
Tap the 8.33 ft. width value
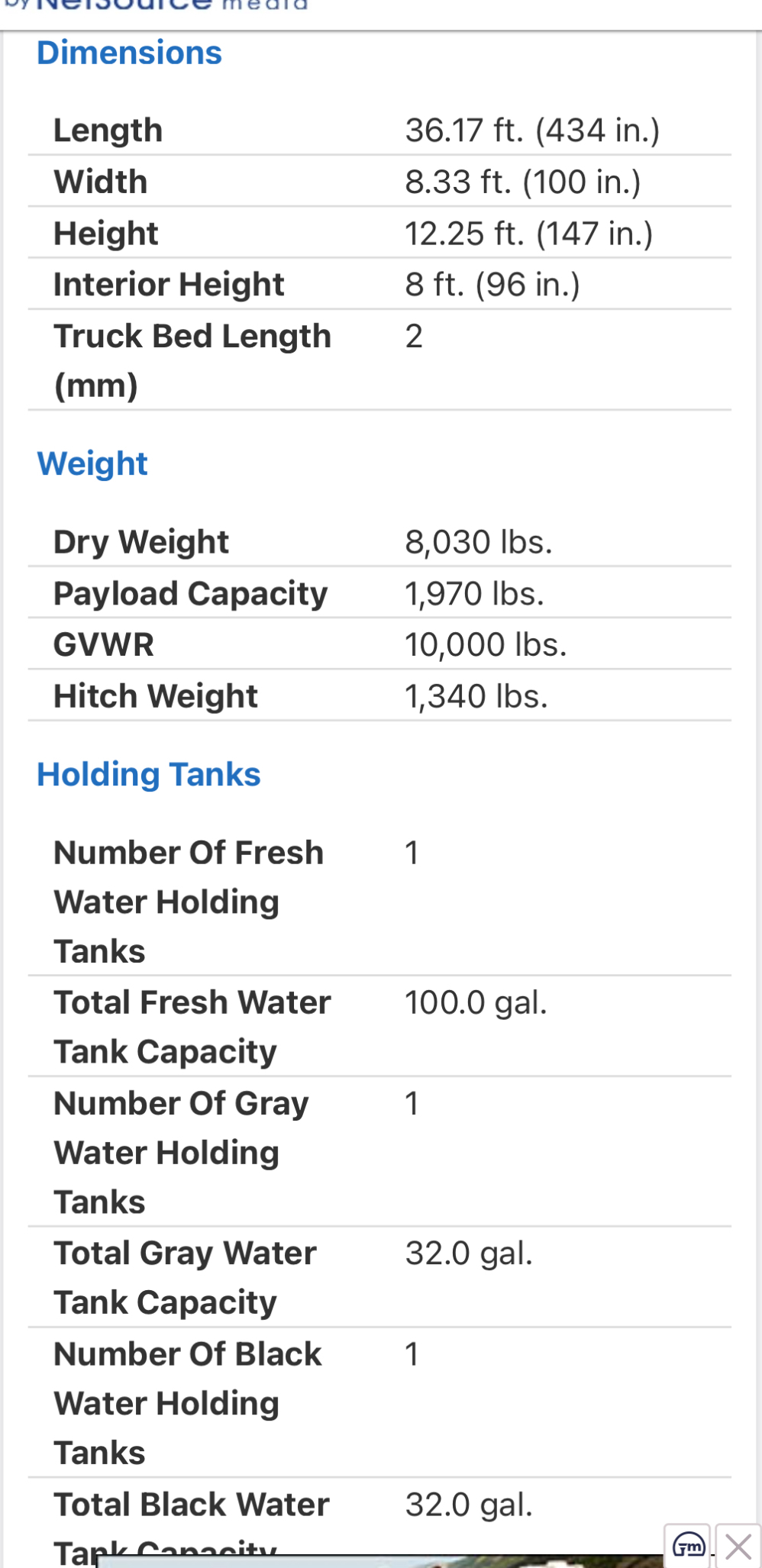coord(523,182)
